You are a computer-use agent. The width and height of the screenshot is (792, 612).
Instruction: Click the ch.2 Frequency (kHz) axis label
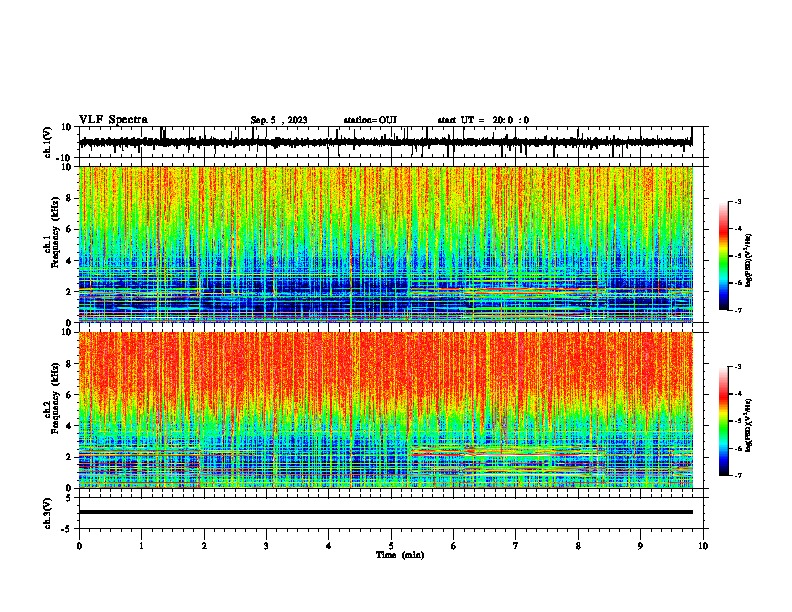52,398
